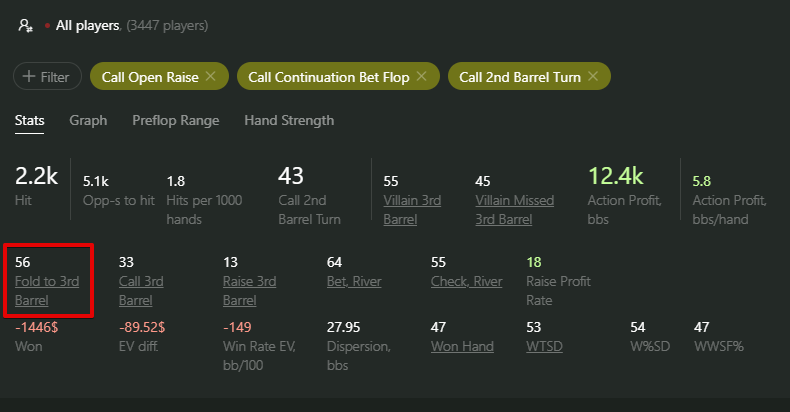
Task: Remove Call Continuation Bet Flop filter
Action: (x=421, y=76)
